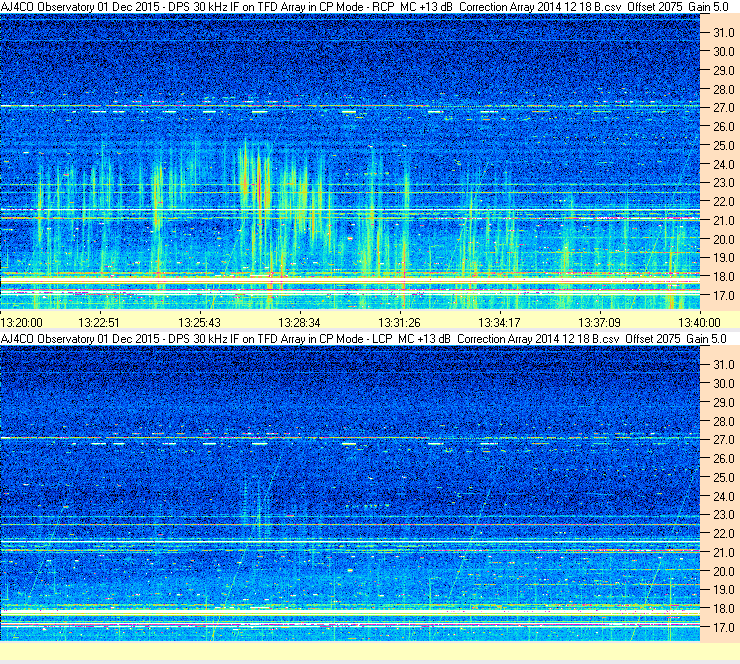Click the 13:25:43 time axis label
This screenshot has height=664, width=740.
199,323
